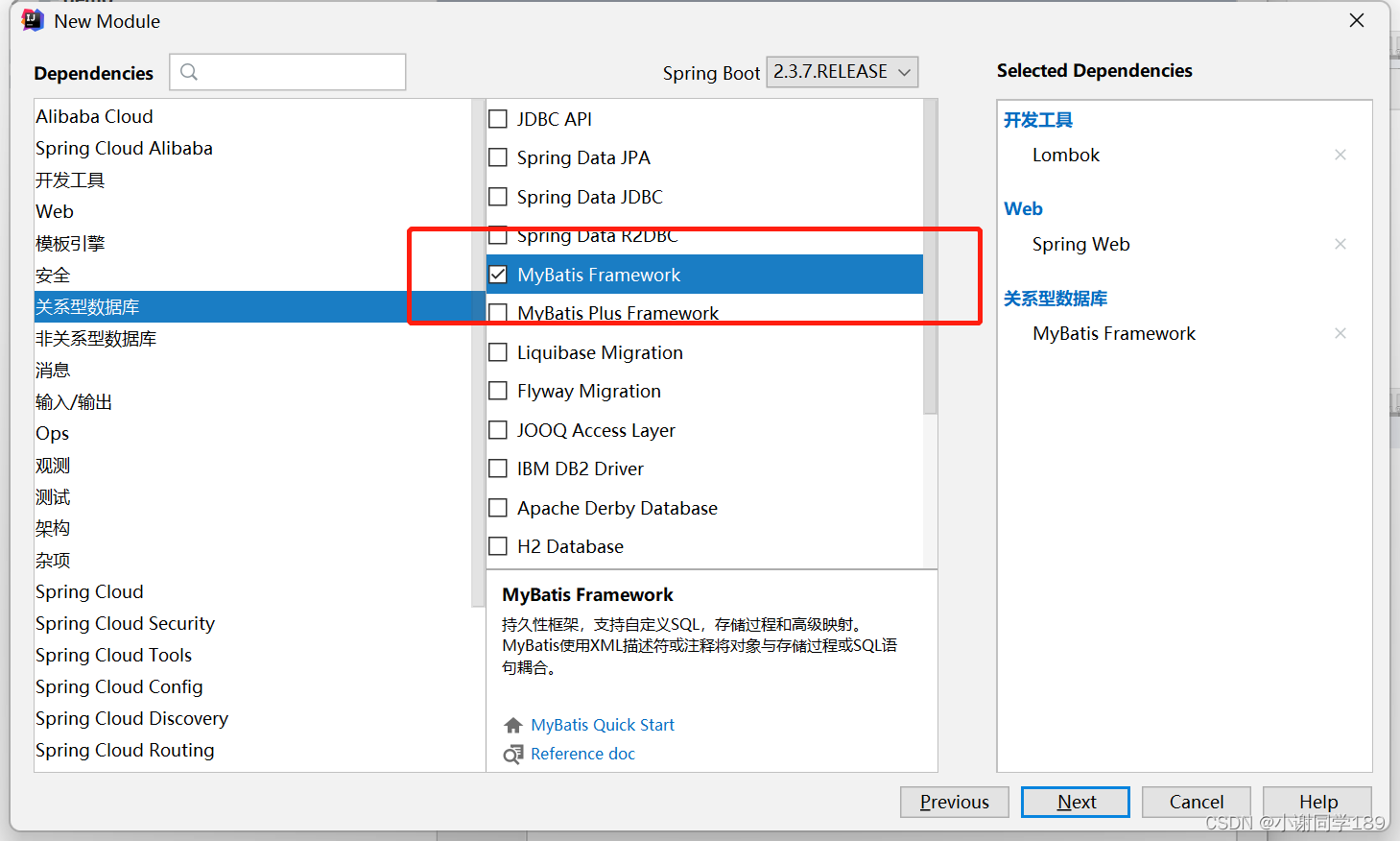Check MyBatis Plus Framework checkbox
The image size is (1400, 841).
click(498, 313)
